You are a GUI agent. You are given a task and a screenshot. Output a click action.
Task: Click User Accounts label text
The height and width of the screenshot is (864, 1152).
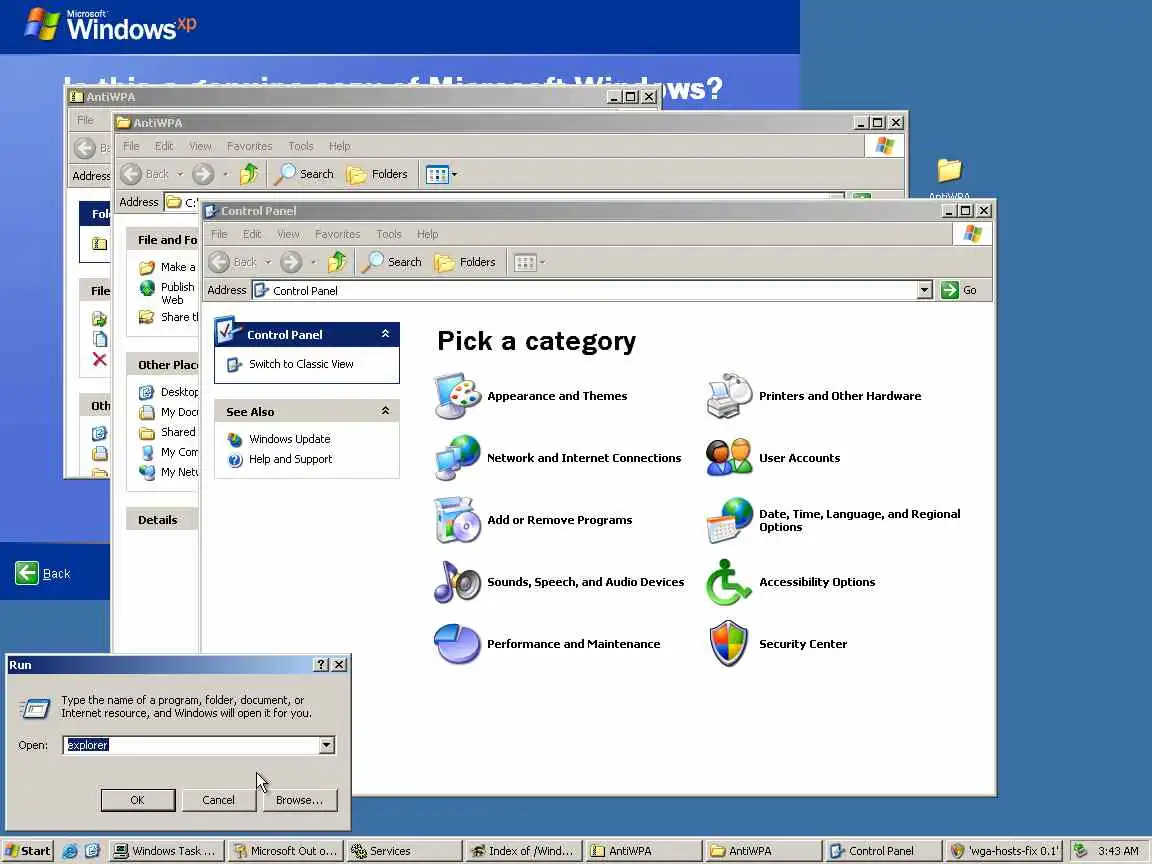[x=799, y=458]
